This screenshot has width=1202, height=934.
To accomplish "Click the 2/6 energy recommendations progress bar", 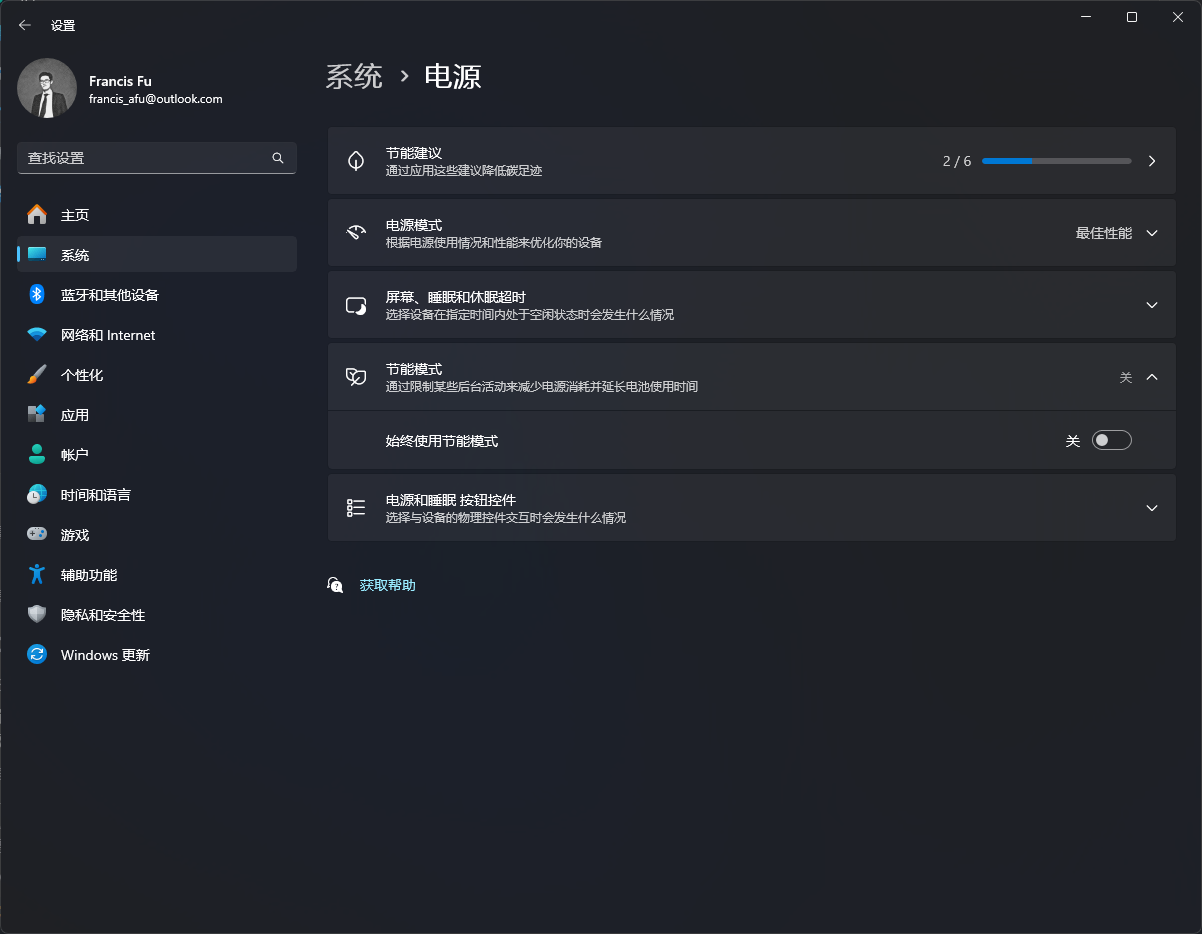I will click(x=1055, y=160).
